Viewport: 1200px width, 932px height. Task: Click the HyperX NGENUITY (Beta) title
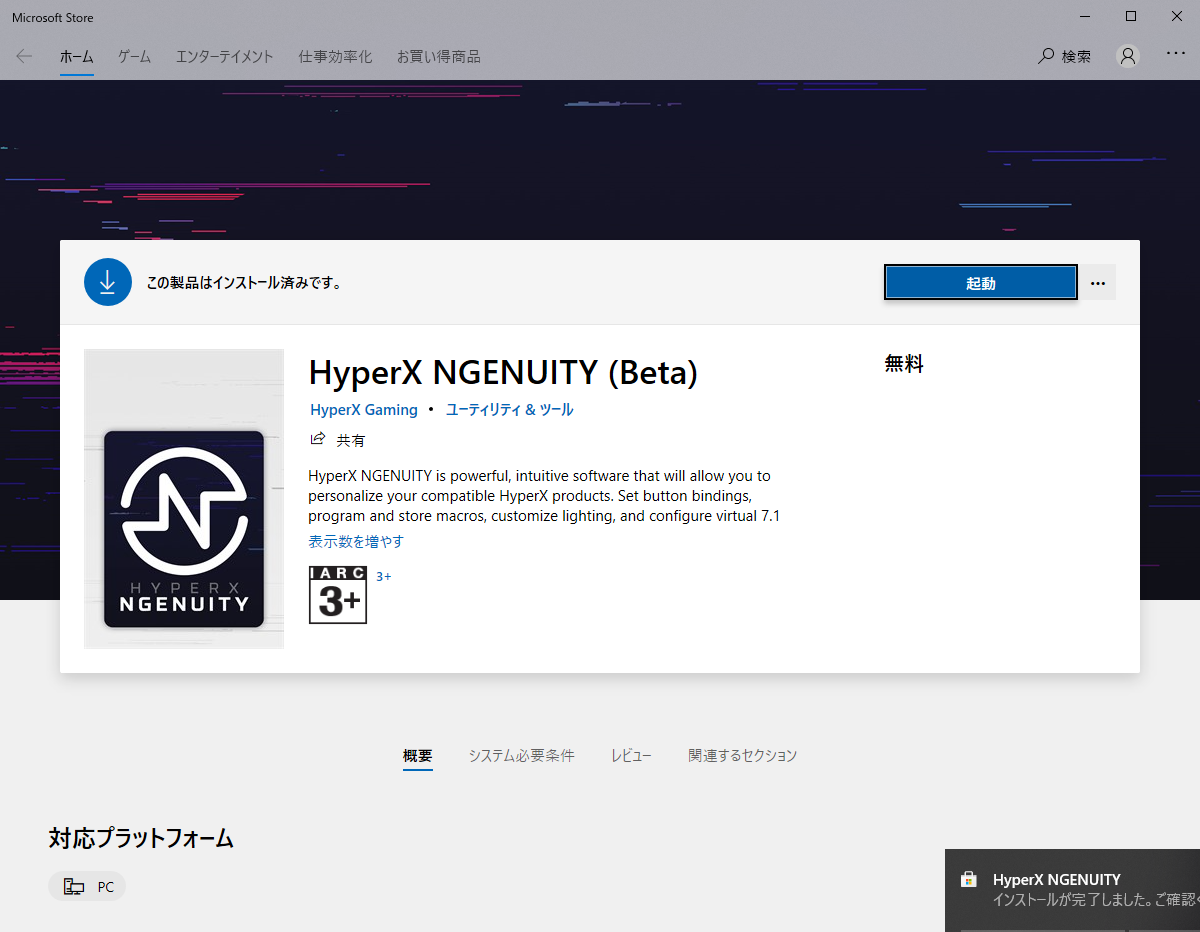[503, 372]
